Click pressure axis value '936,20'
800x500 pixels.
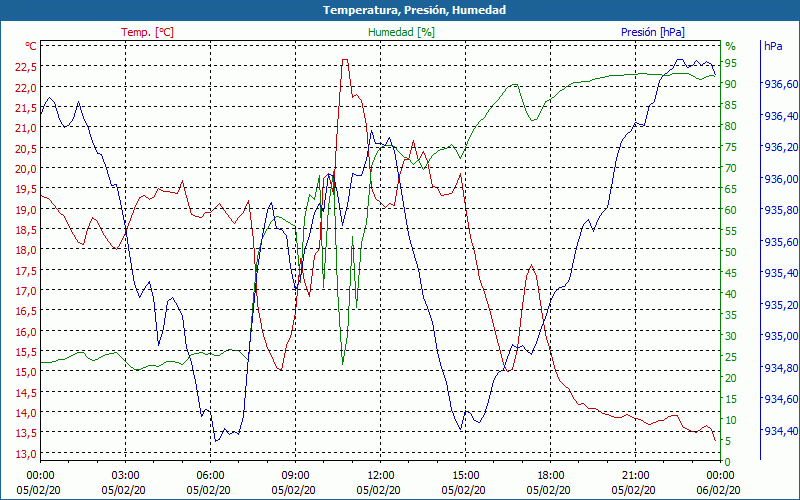781,147
